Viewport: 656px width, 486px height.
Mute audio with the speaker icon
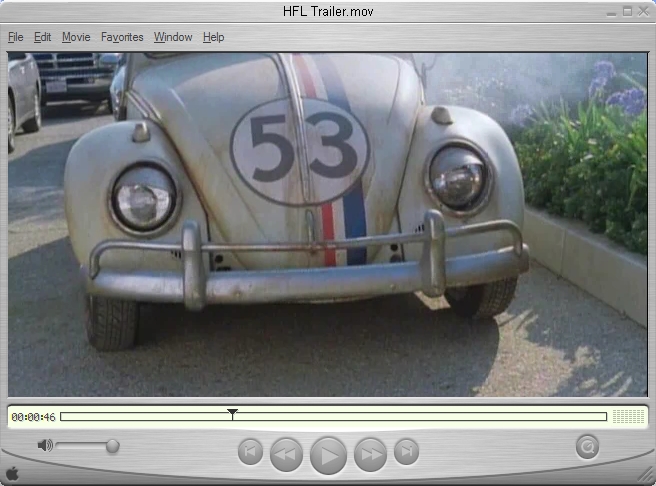pos(45,445)
